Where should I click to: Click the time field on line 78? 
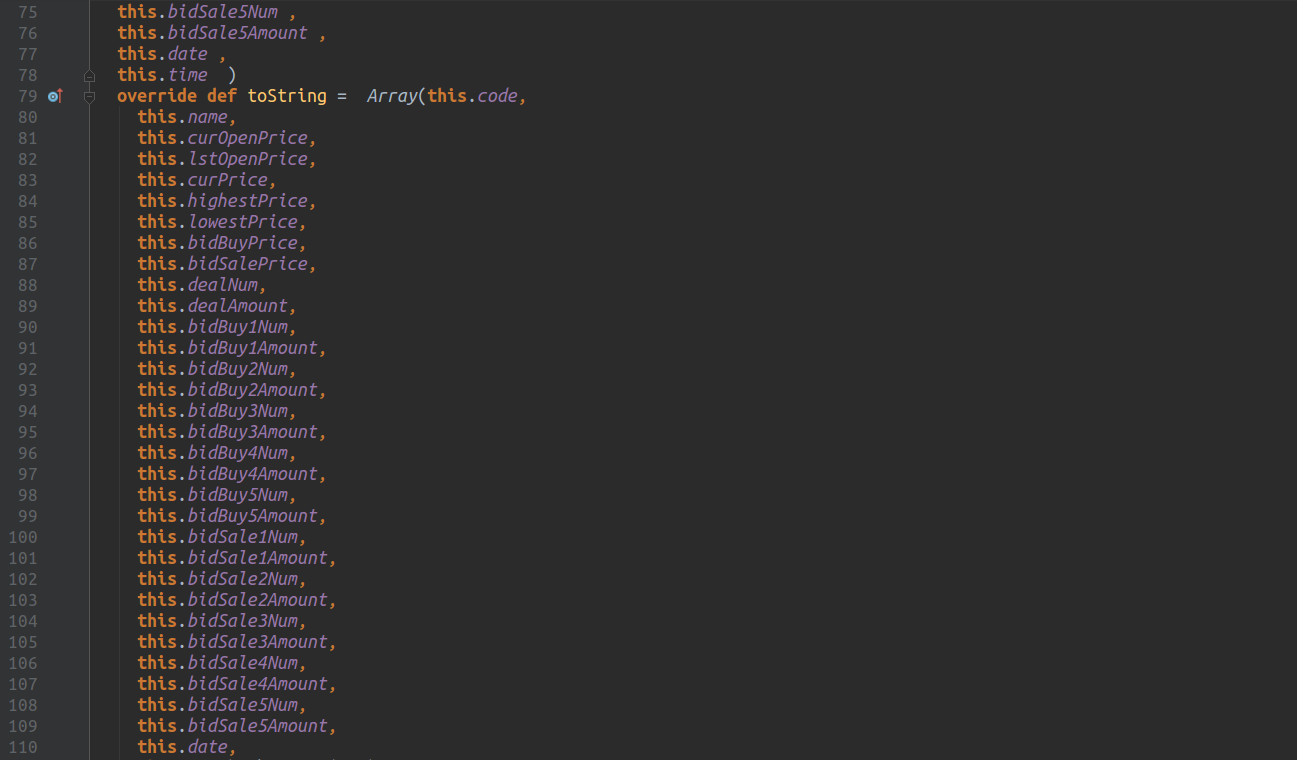point(187,75)
